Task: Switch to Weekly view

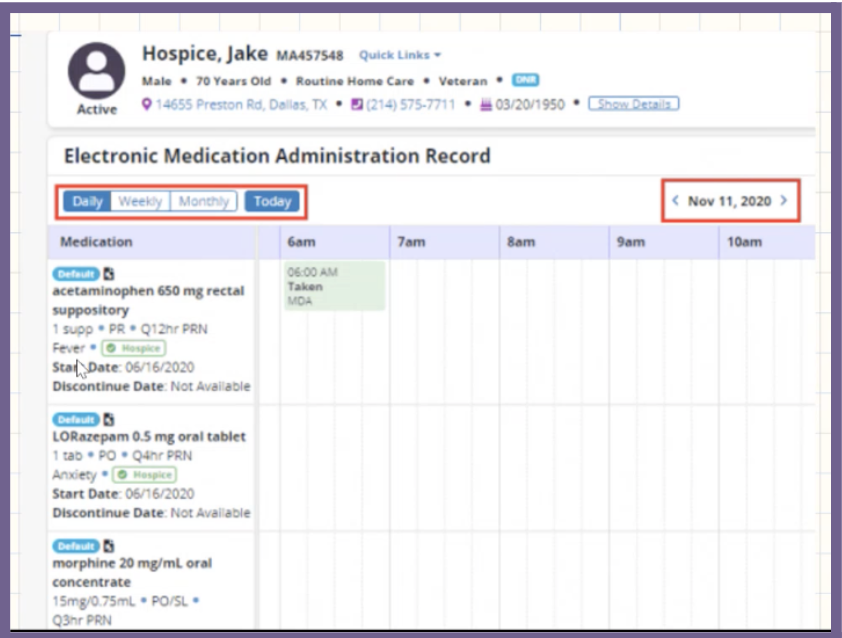Action: click(140, 201)
